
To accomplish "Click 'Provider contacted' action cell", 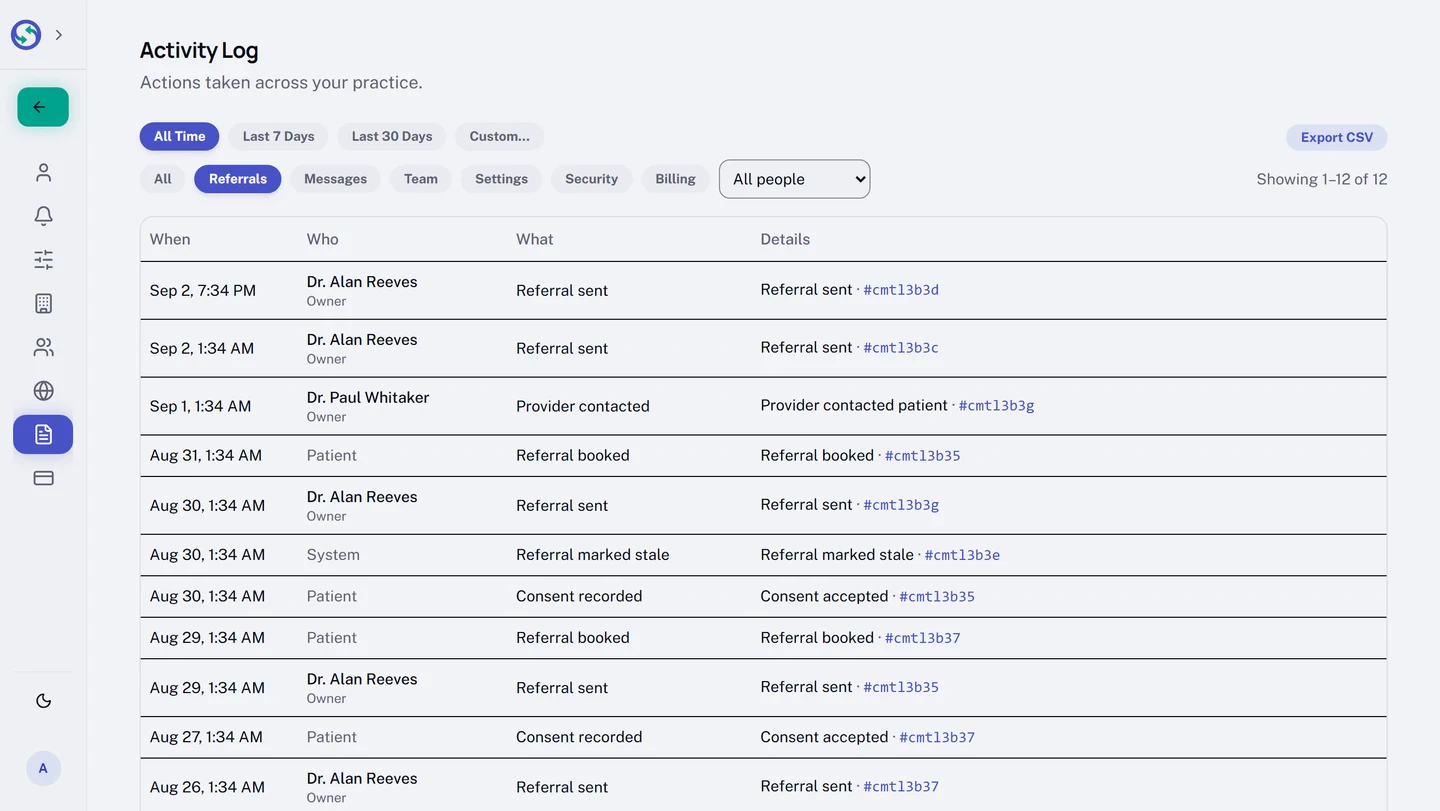I will pyautogui.click(x=583, y=406).
